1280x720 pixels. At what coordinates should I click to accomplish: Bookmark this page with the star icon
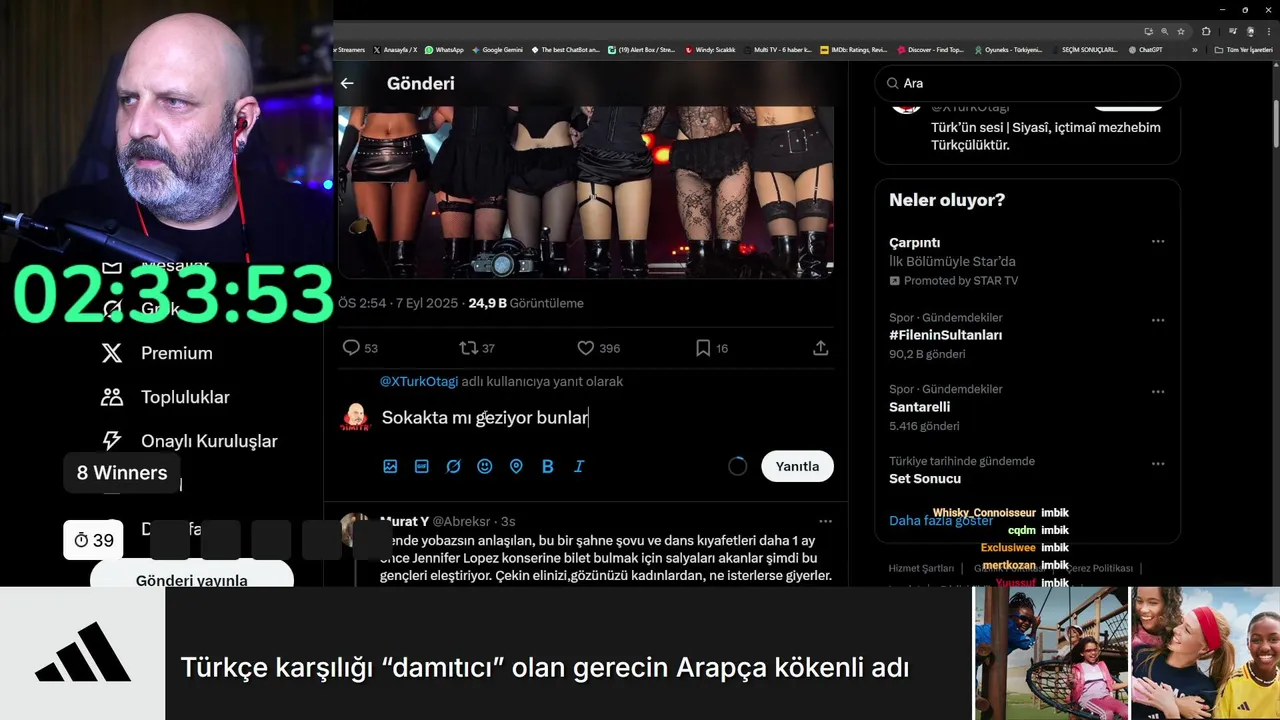click(1181, 31)
